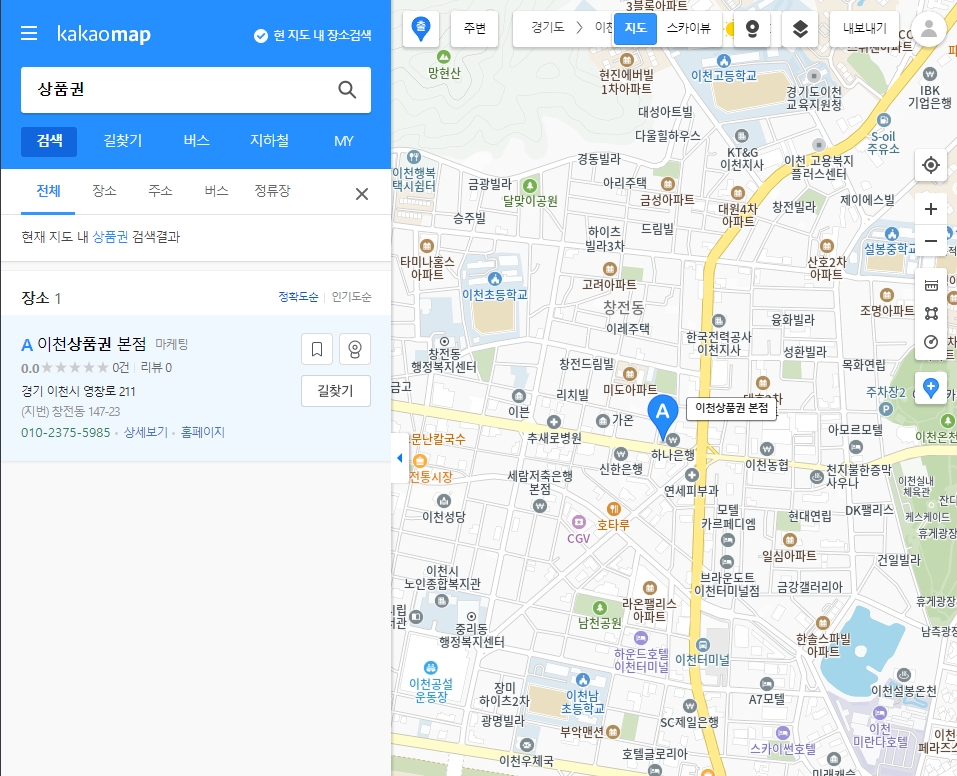Switch map to 지도 view
Viewport: 957px width, 776px height.
point(635,28)
